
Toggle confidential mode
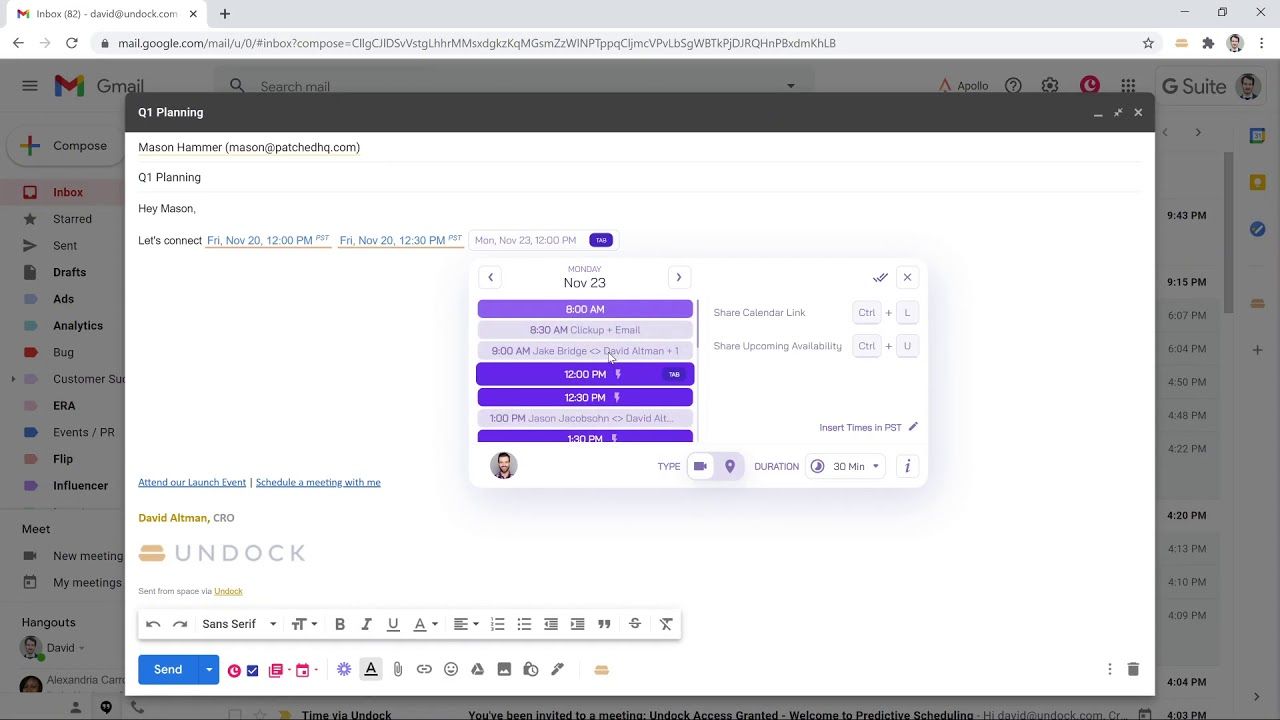click(531, 670)
